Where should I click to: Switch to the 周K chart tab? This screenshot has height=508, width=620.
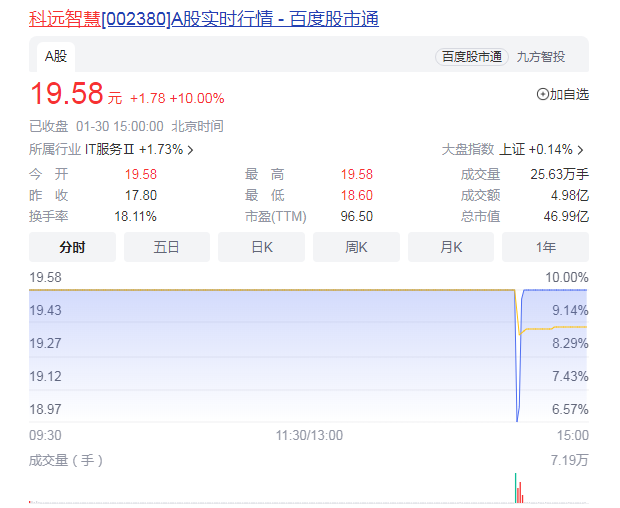(x=356, y=247)
